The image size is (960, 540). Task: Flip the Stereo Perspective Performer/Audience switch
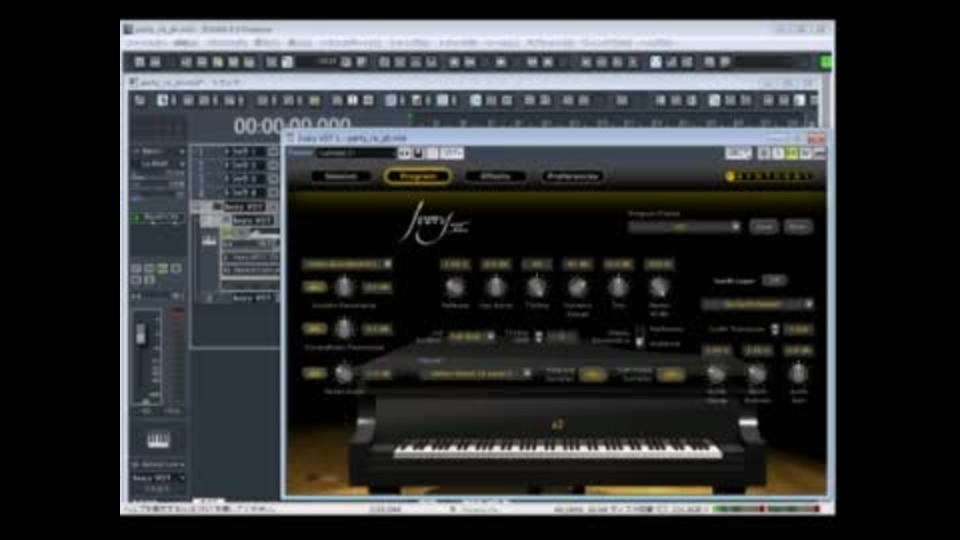point(639,337)
